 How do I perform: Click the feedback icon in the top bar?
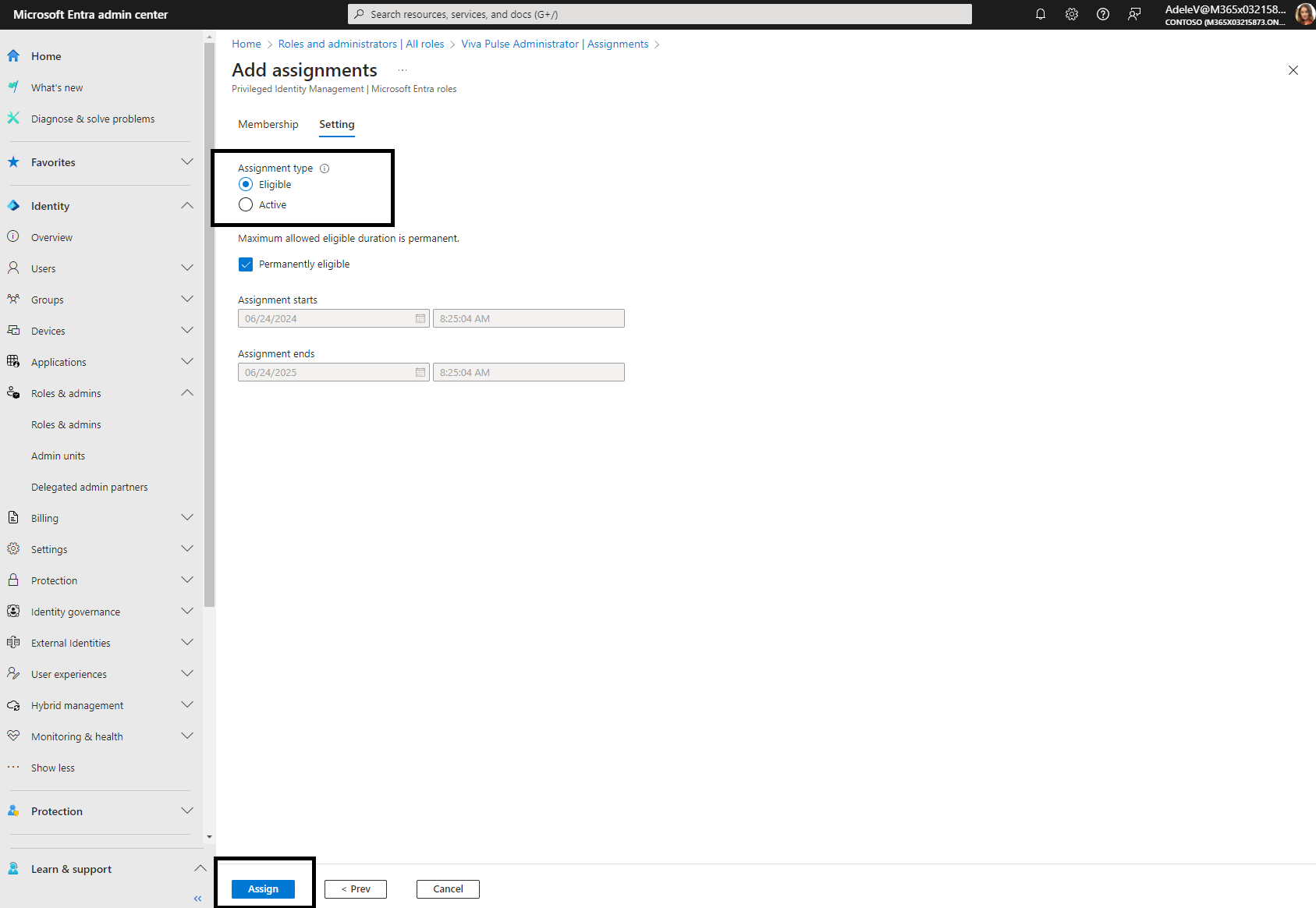[x=1134, y=14]
